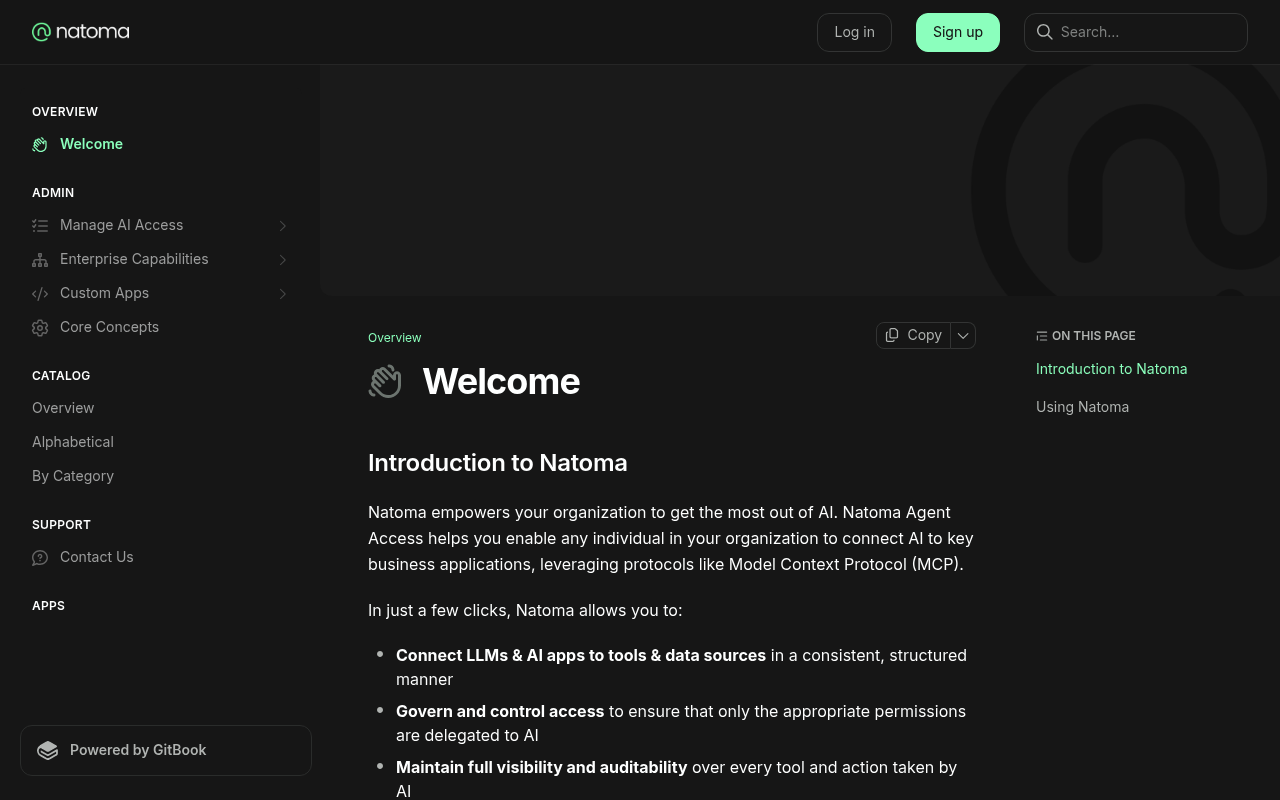Expand the Custom Apps chevron
The height and width of the screenshot is (800, 1280).
point(283,293)
